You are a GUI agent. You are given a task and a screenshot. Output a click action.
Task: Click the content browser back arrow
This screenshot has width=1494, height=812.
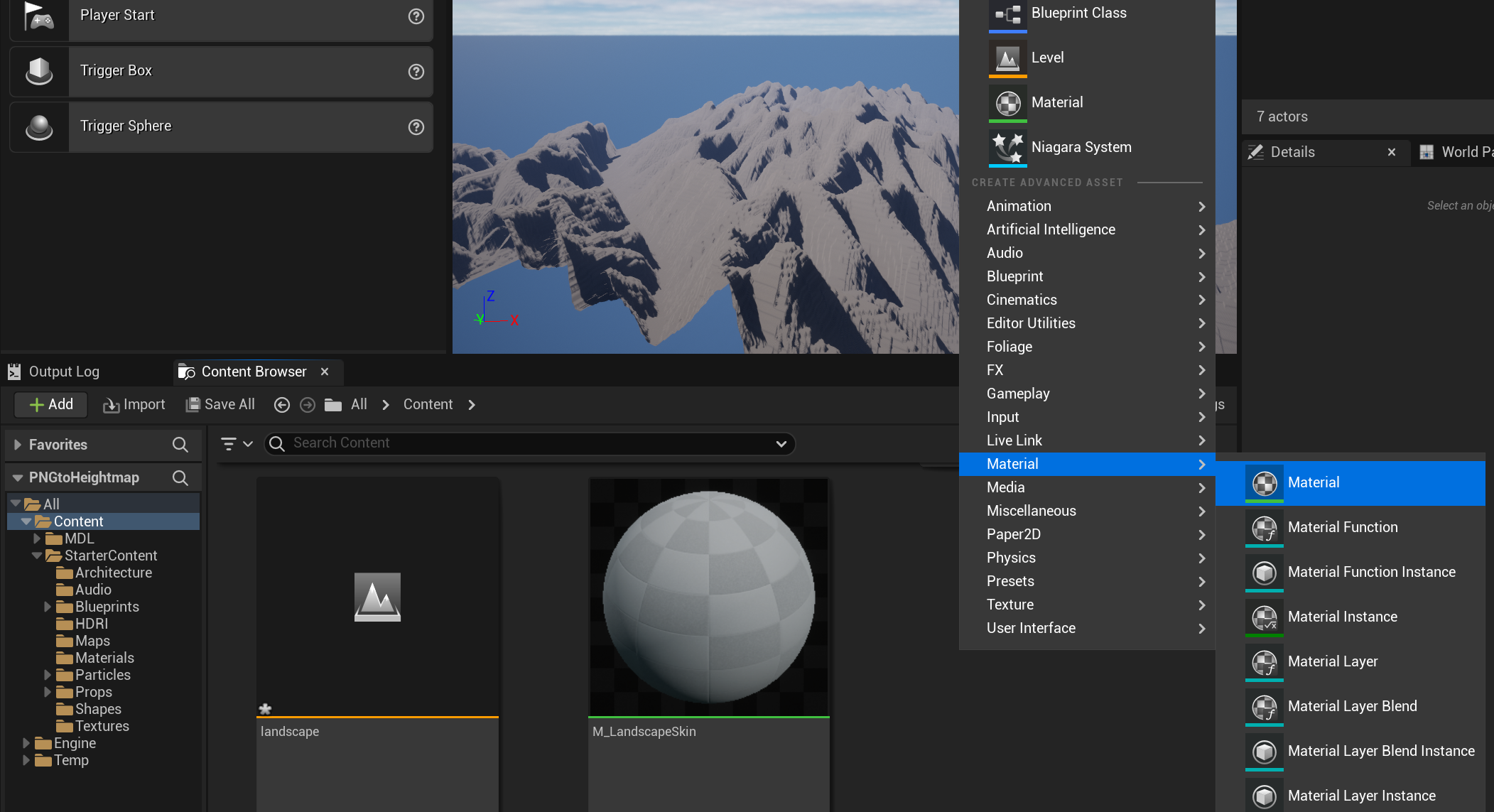coord(282,405)
